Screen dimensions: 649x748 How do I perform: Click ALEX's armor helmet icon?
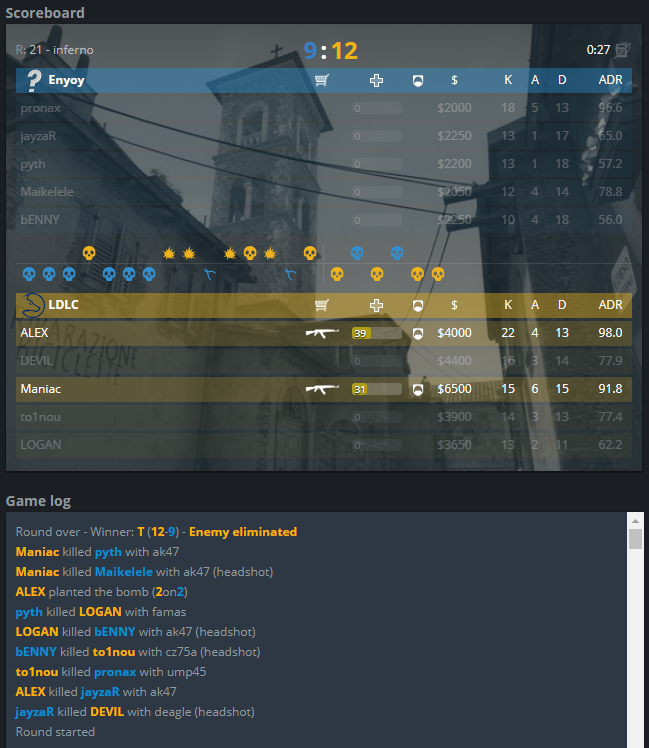(418, 333)
